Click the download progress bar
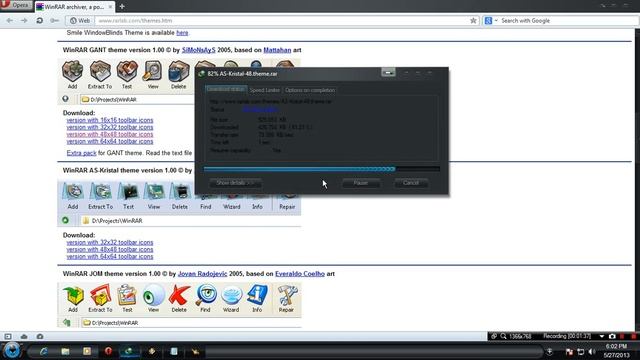The height and width of the screenshot is (360, 640). (x=322, y=169)
